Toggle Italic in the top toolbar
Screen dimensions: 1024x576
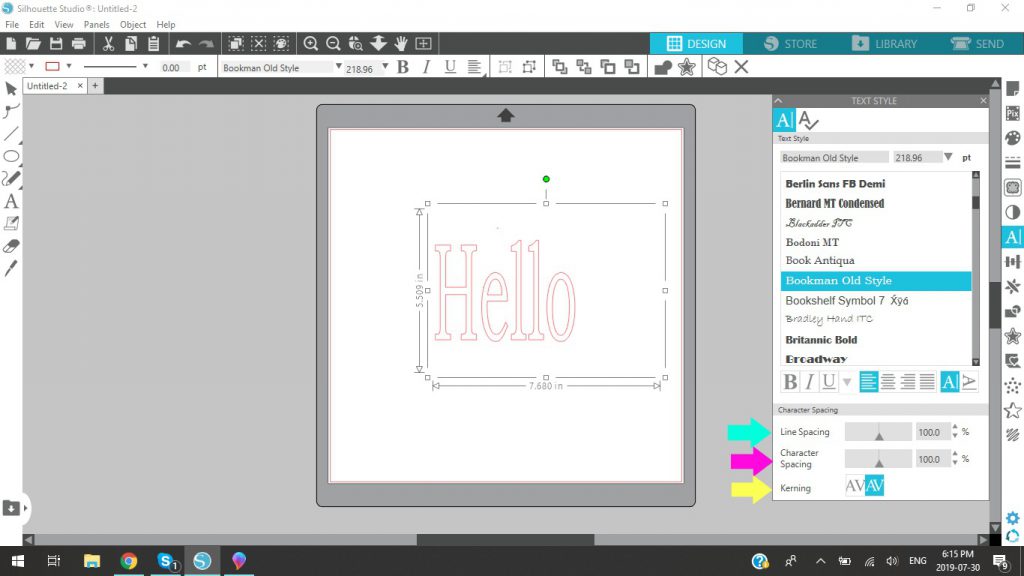pos(426,67)
